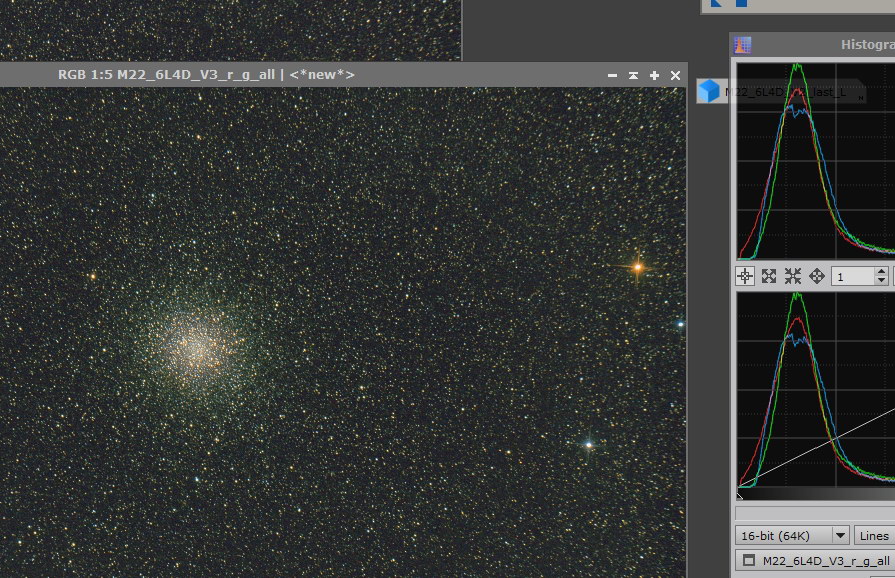The image size is (895, 578).
Task: Open the 16-bit (64K) resolution dropdown
Action: pyautogui.click(x=792, y=536)
